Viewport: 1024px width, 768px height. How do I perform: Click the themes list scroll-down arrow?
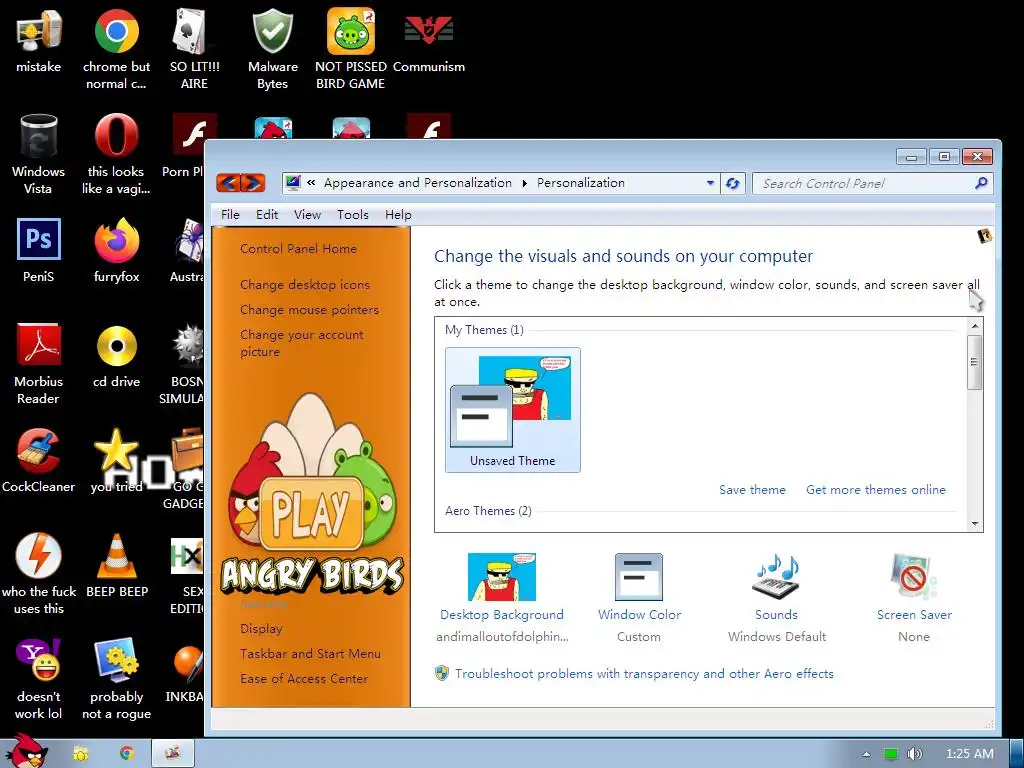(x=974, y=524)
